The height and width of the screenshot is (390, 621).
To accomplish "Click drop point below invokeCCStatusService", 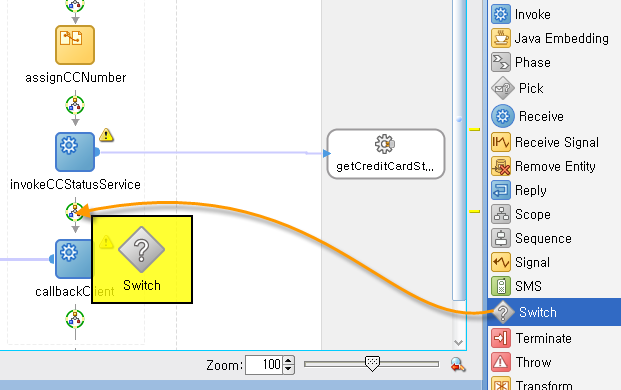I will [75, 212].
